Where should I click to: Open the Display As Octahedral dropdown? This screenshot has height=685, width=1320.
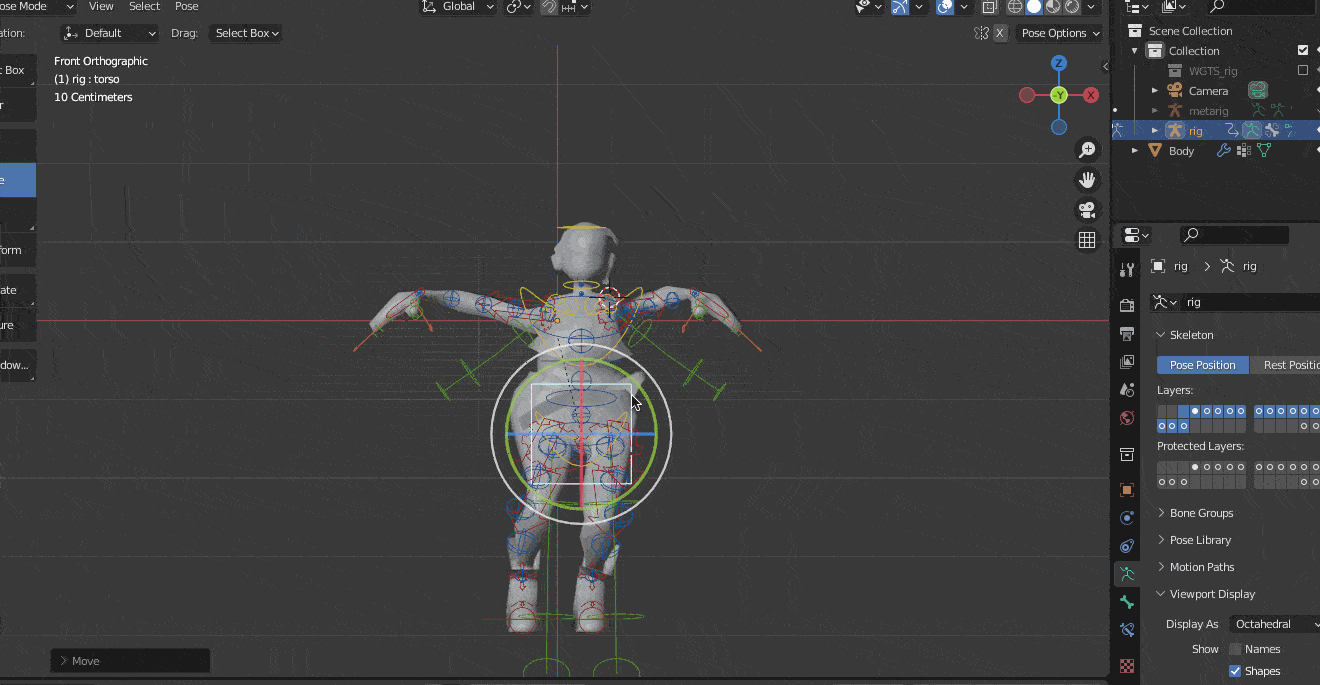(1275, 623)
